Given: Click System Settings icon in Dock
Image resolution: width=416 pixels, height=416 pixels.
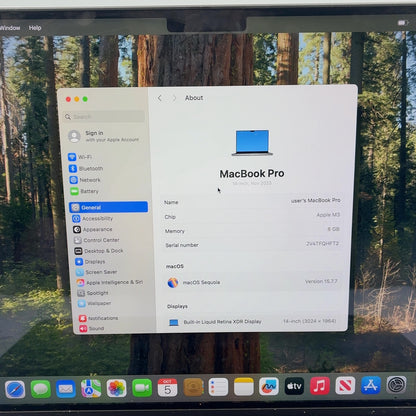Looking at the screenshot, I should coord(396,385).
